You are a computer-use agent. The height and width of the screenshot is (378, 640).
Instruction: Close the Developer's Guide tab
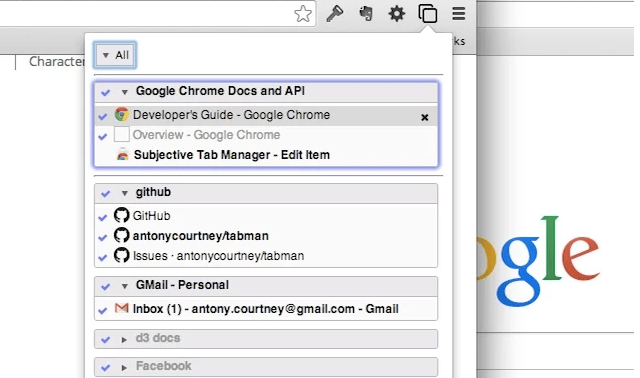pyautogui.click(x=424, y=118)
